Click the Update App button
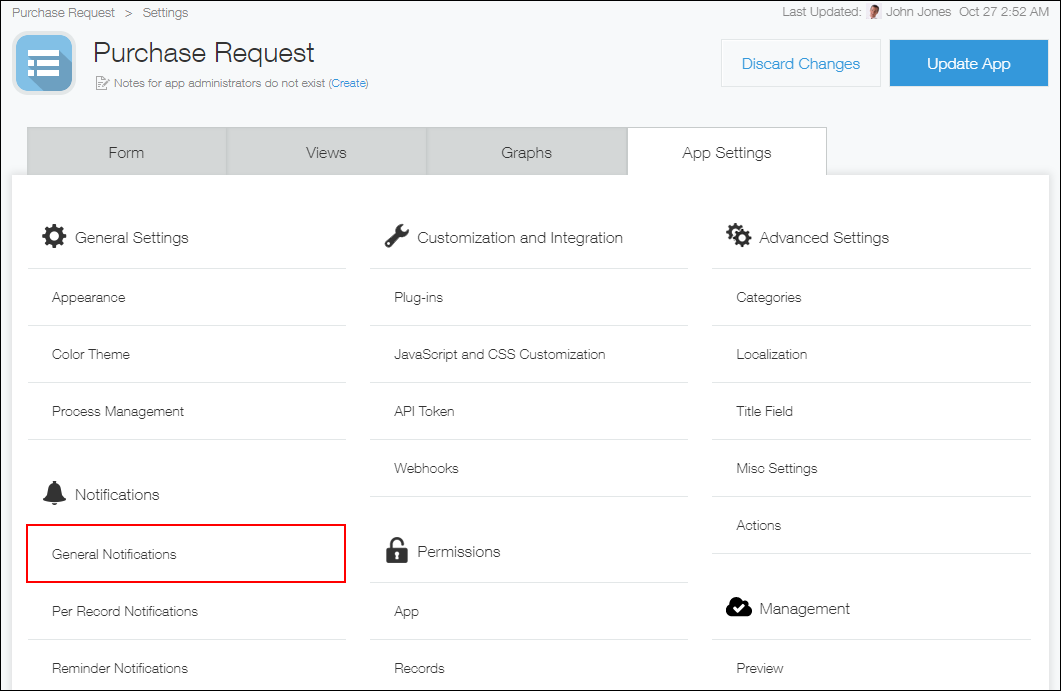The image size is (1061, 691). click(x=968, y=62)
